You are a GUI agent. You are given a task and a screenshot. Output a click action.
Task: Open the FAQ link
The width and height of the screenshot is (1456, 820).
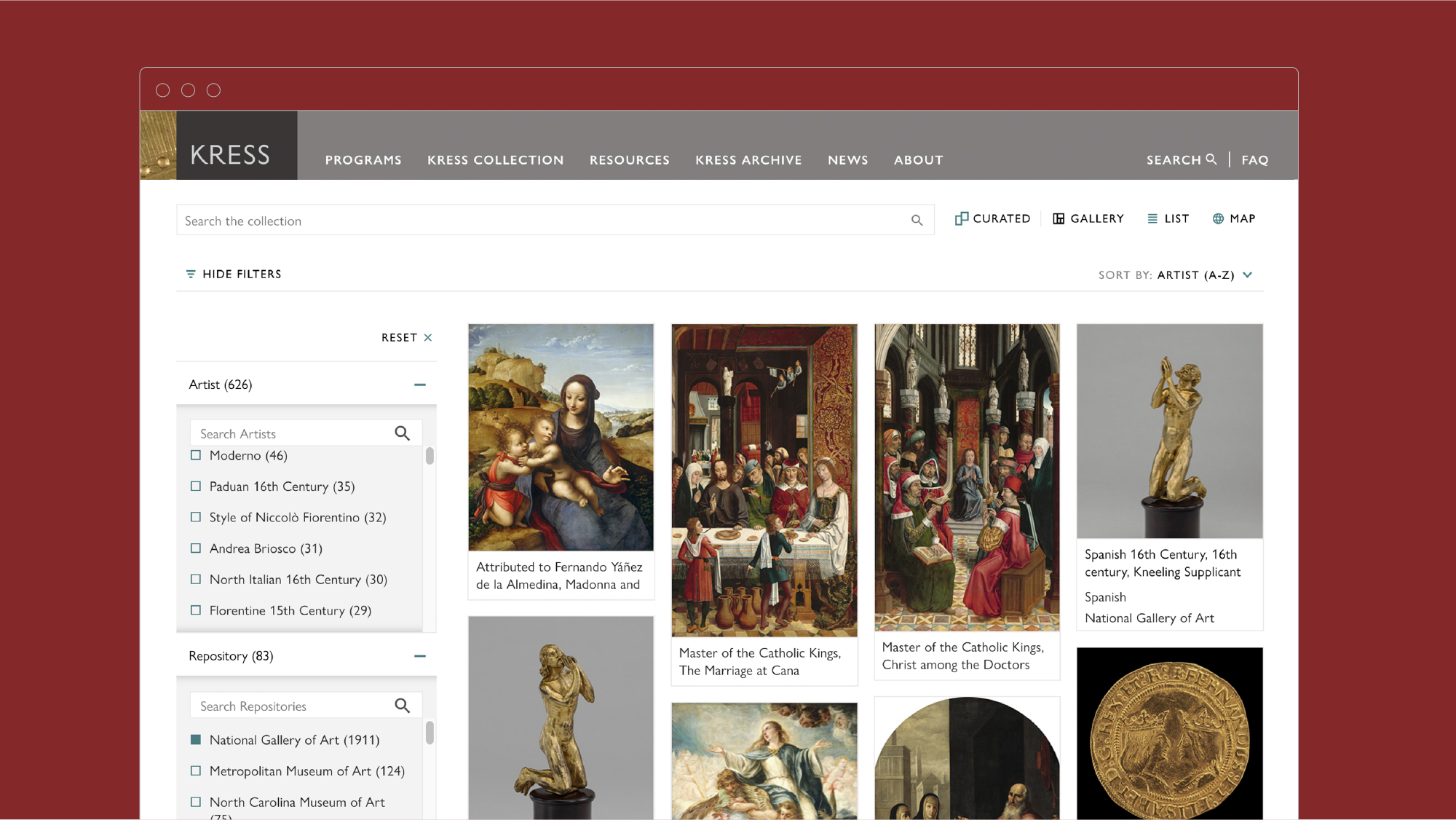(1254, 159)
